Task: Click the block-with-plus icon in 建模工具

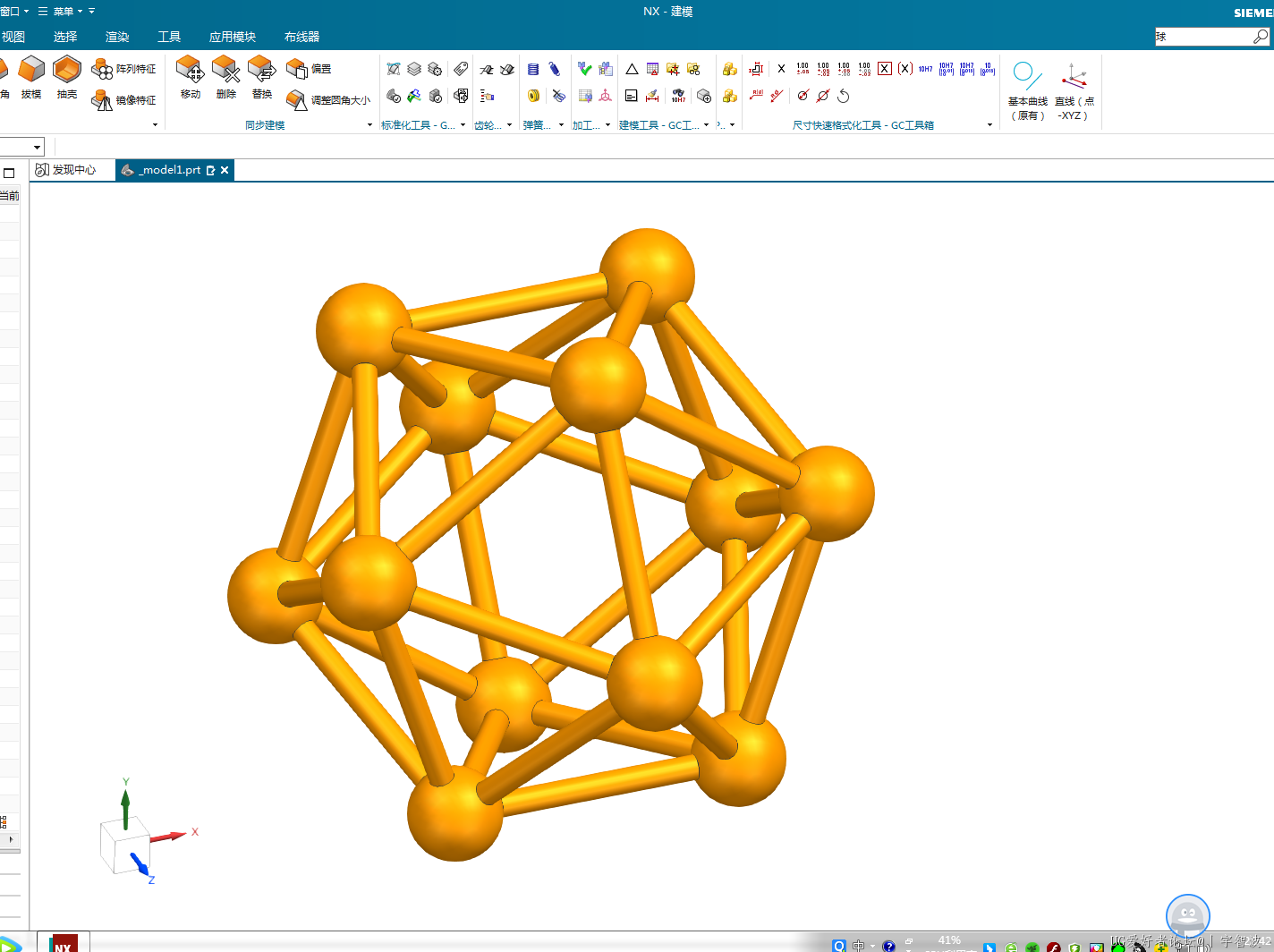Action: pyautogui.click(x=704, y=96)
